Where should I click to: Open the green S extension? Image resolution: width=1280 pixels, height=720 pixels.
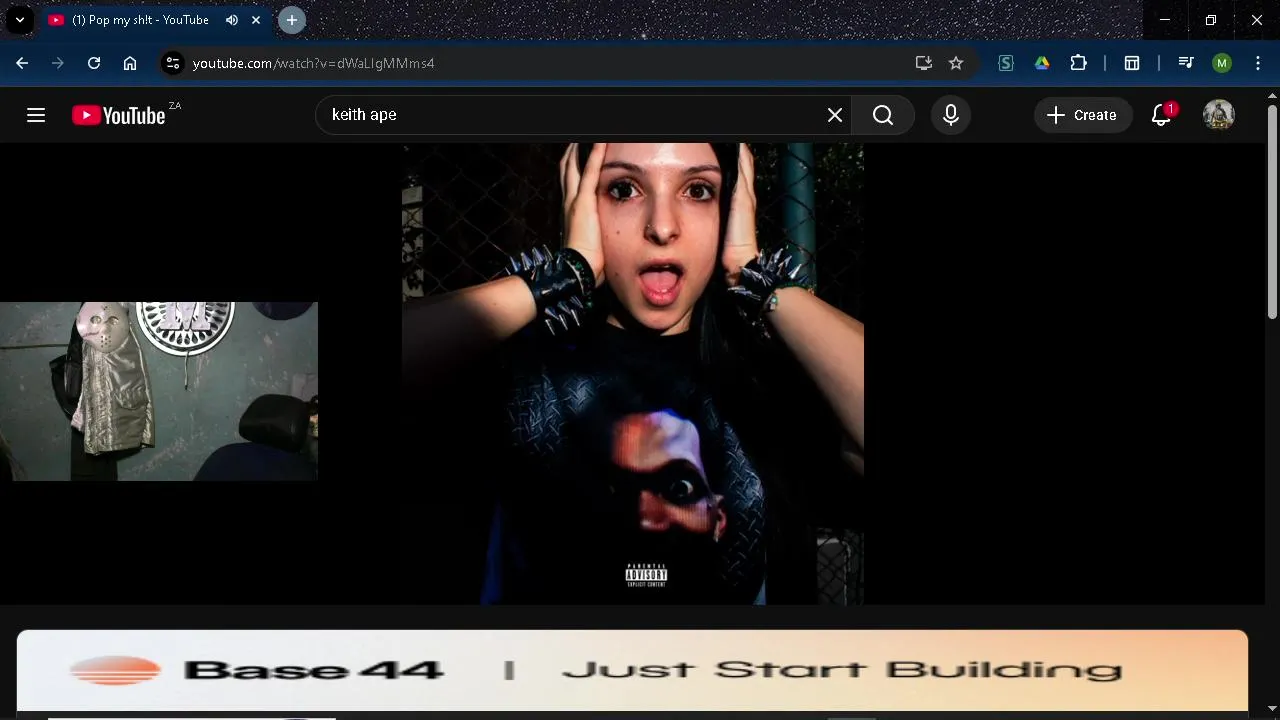1006,63
